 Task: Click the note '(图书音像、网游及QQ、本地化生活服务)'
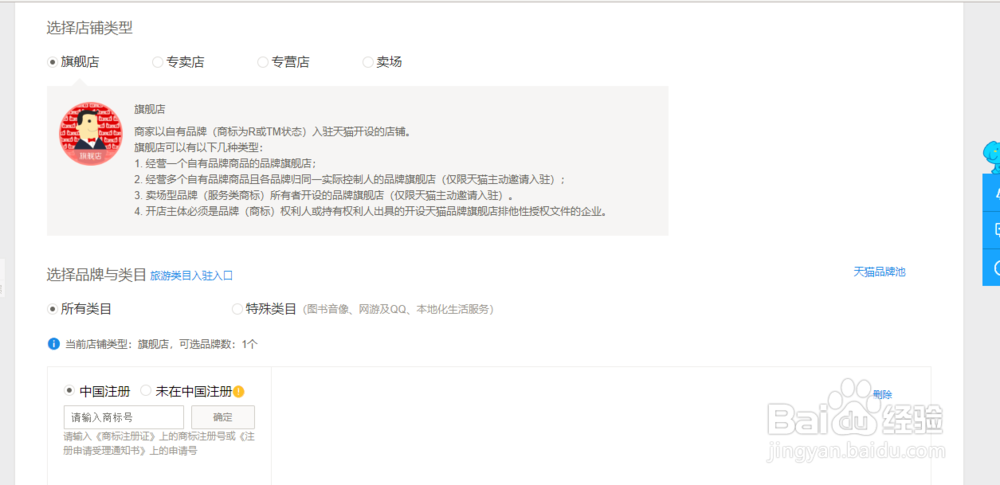(x=398, y=310)
